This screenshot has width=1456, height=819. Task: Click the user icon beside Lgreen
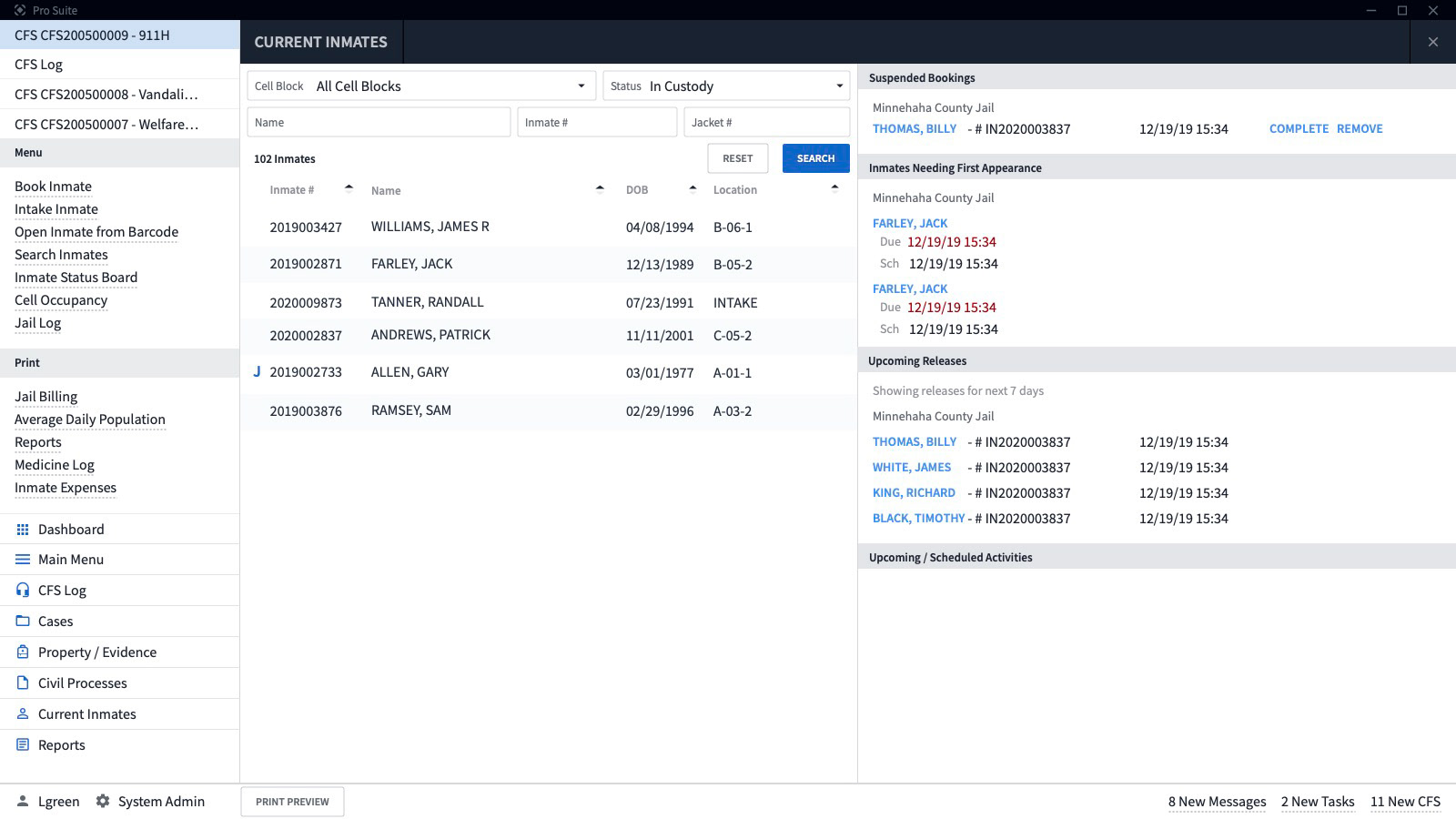[x=23, y=802]
